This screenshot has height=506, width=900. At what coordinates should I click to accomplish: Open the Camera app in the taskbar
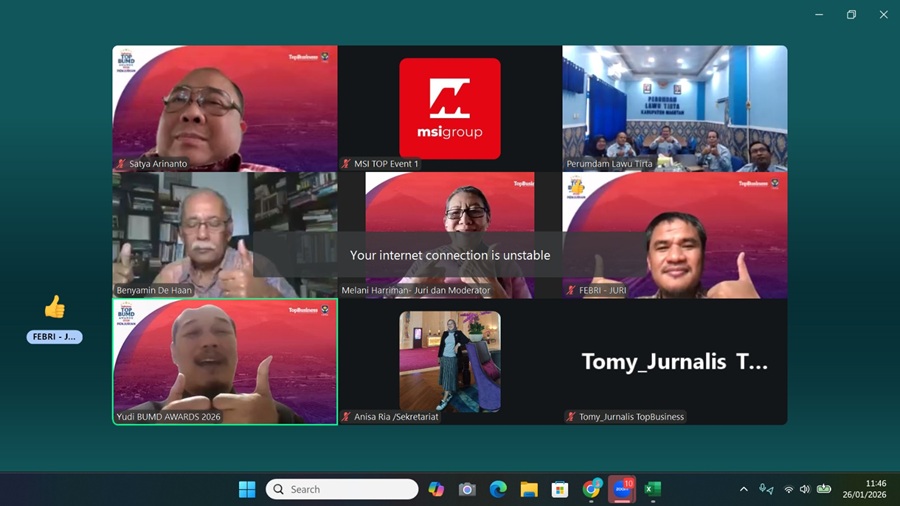coord(467,489)
